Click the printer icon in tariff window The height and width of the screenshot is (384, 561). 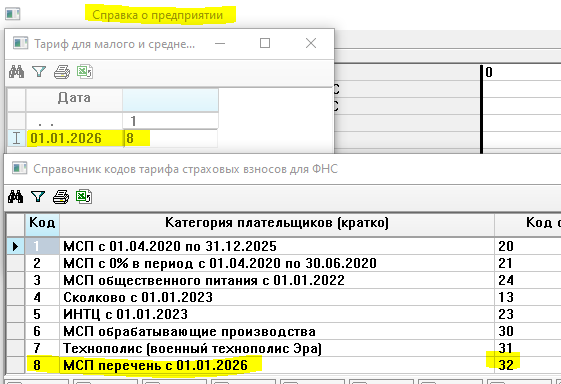click(62, 72)
